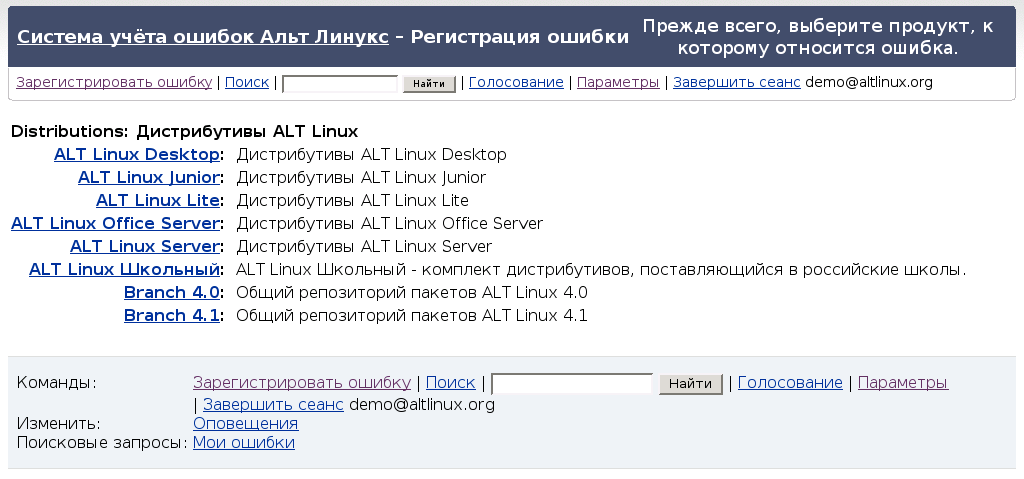The height and width of the screenshot is (479, 1024).
Task: Select the ALT Linux Junior product
Action: (x=148, y=178)
